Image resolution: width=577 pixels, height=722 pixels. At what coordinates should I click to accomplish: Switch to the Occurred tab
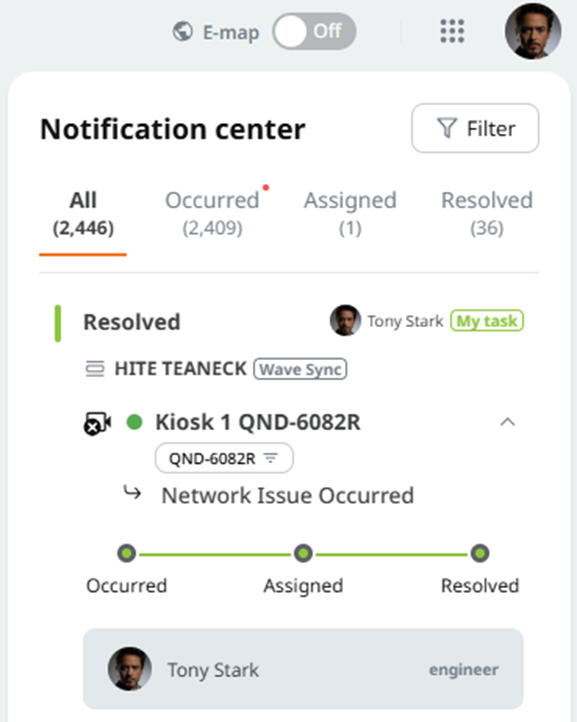pyautogui.click(x=212, y=214)
